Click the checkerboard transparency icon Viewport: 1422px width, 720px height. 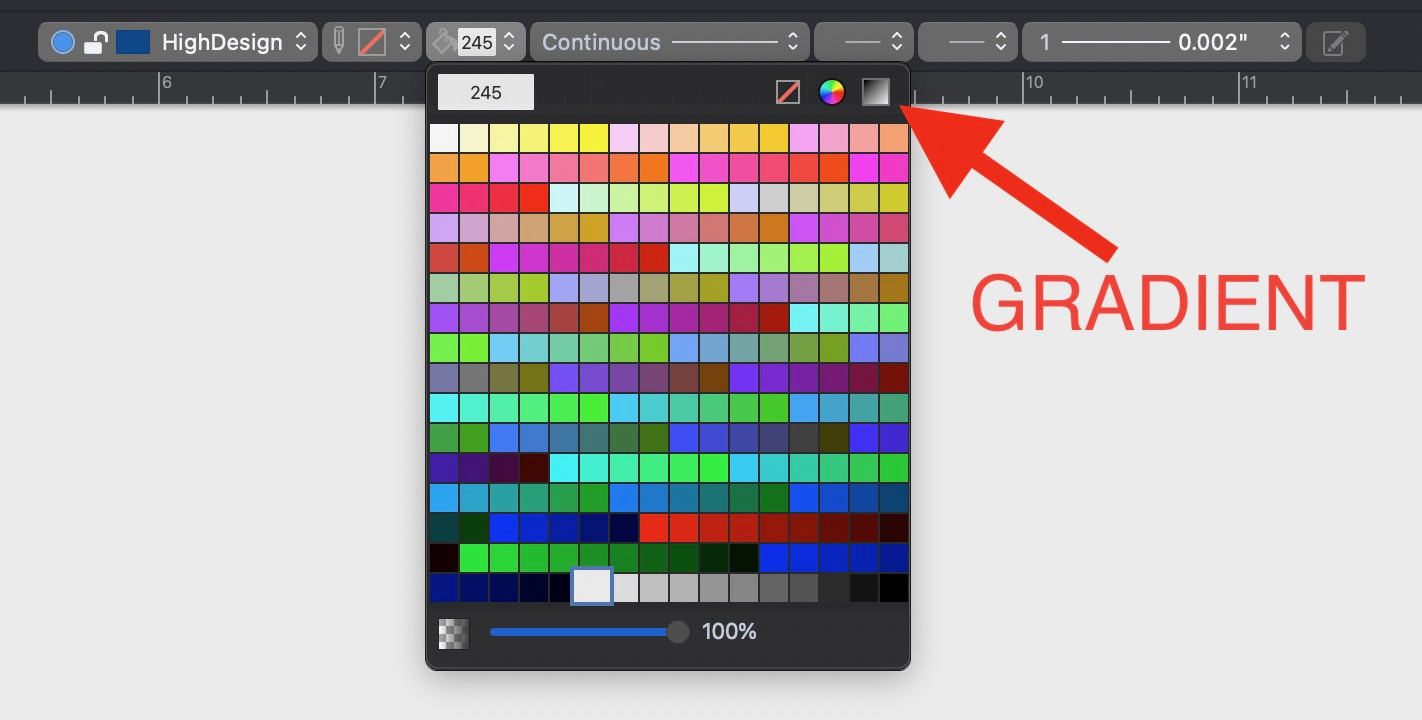454,633
